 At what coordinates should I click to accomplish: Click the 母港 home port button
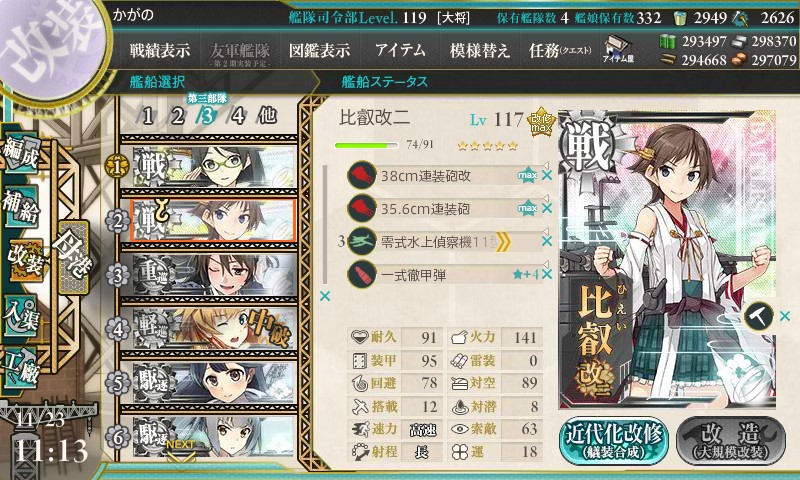(74, 257)
